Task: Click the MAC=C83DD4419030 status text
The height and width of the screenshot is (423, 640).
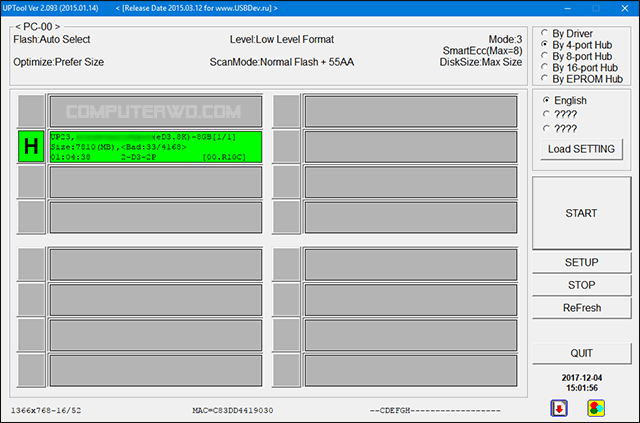Action: click(x=233, y=410)
